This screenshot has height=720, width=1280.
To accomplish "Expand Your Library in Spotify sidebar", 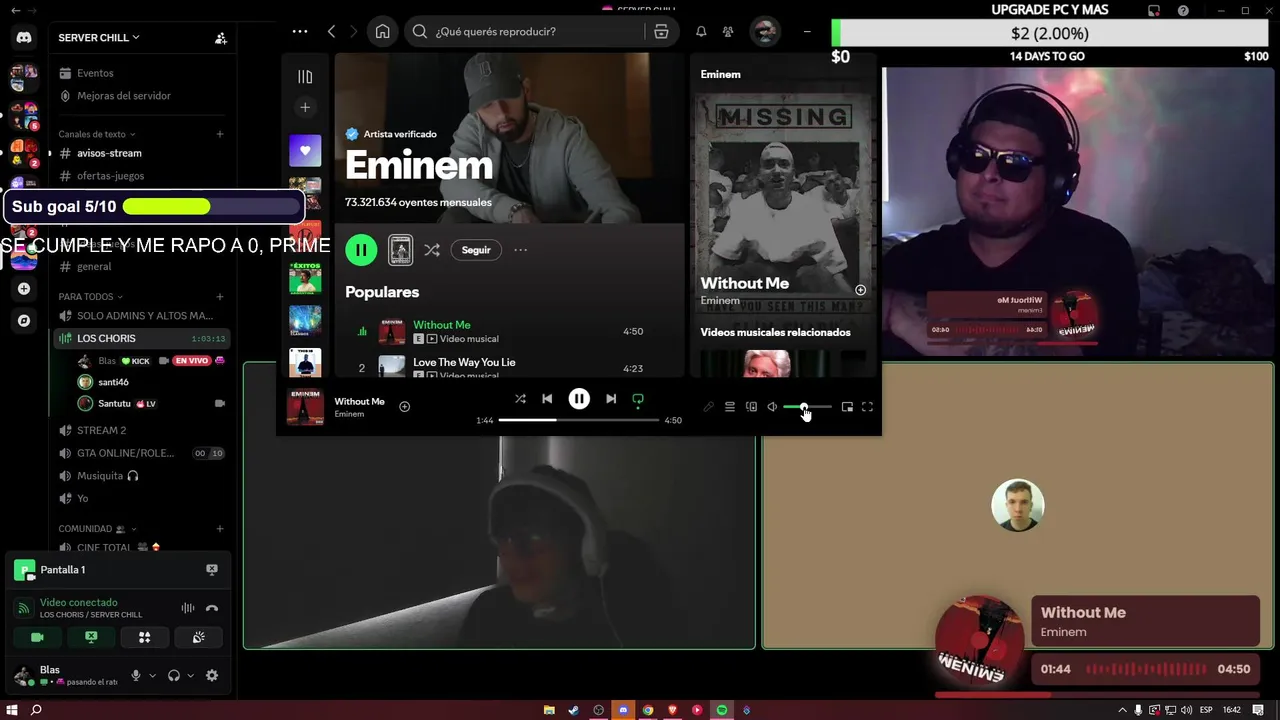I will 305,77.
